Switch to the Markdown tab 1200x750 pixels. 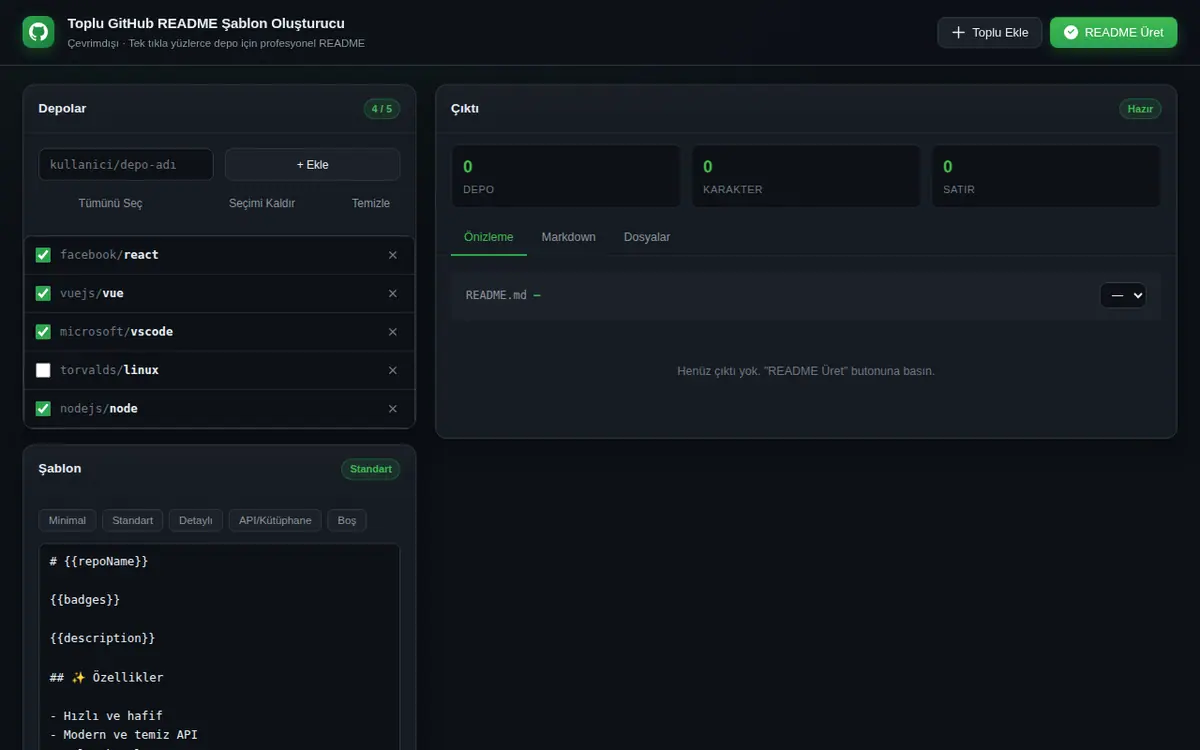569,237
